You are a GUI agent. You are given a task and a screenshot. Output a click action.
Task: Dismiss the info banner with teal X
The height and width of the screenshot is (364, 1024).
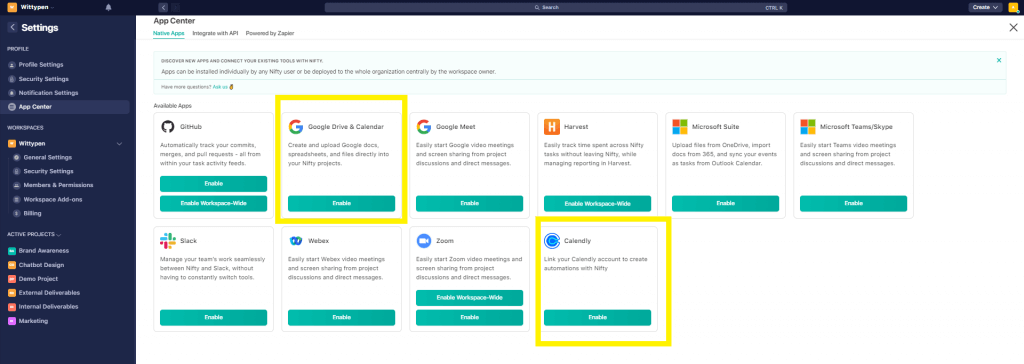pos(999,60)
